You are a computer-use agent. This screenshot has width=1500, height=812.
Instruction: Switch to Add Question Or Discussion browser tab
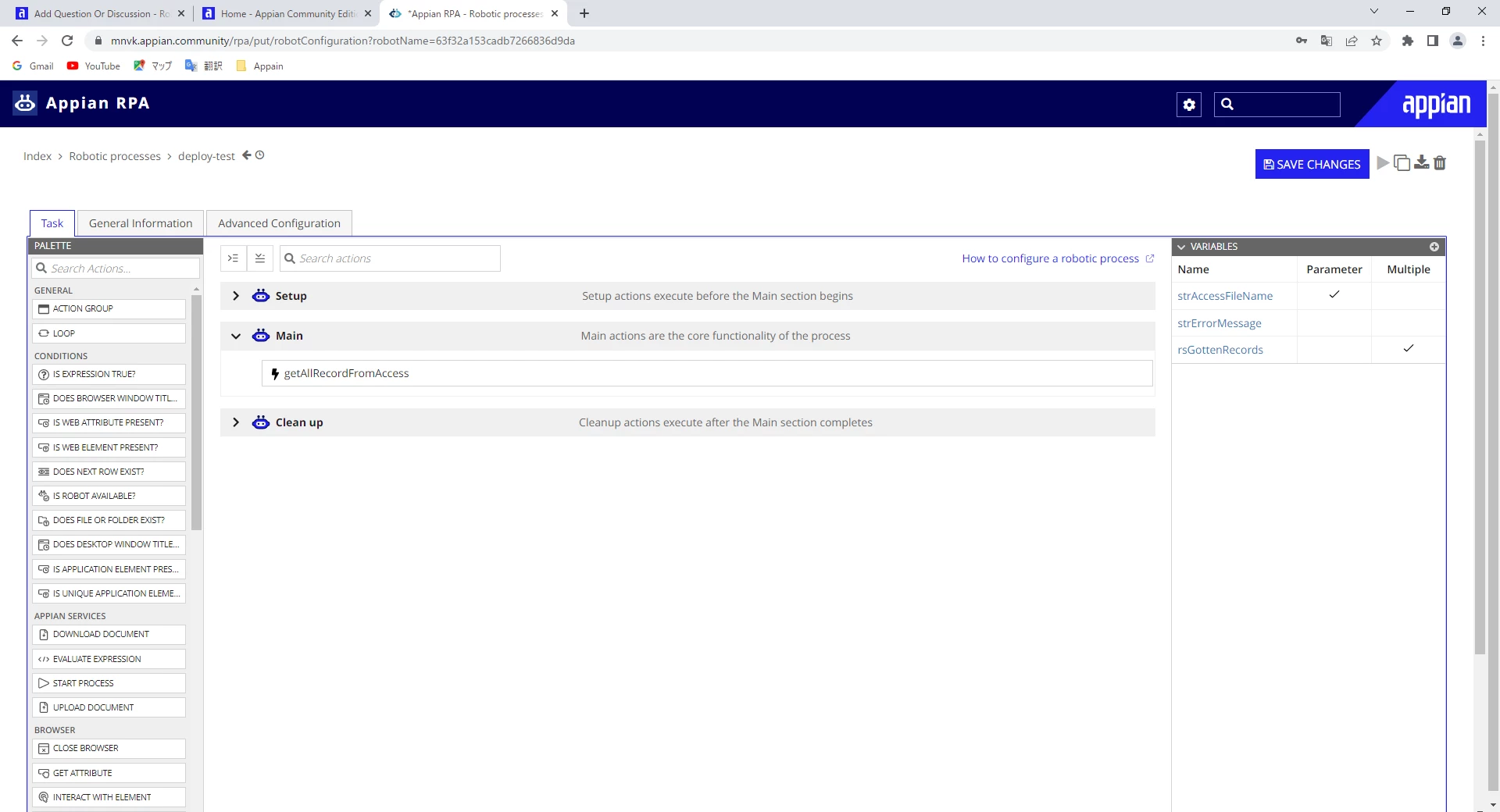click(x=100, y=13)
